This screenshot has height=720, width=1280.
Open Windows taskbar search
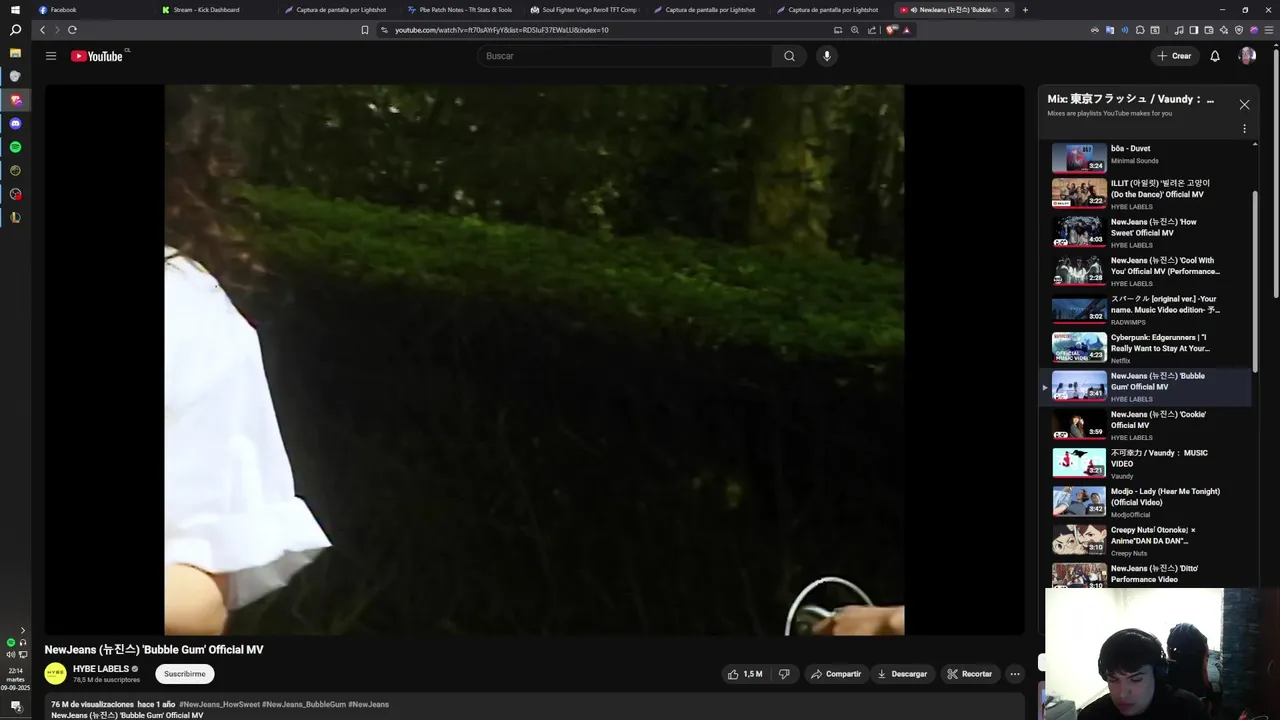pos(15,30)
